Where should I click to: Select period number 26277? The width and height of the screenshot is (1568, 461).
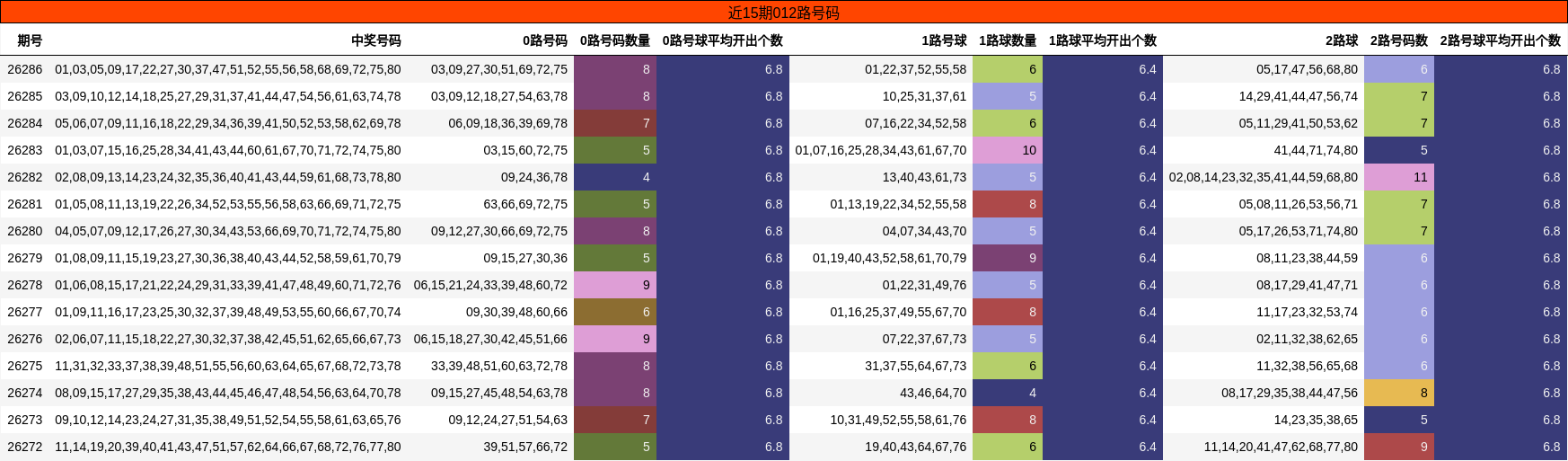[x=25, y=312]
